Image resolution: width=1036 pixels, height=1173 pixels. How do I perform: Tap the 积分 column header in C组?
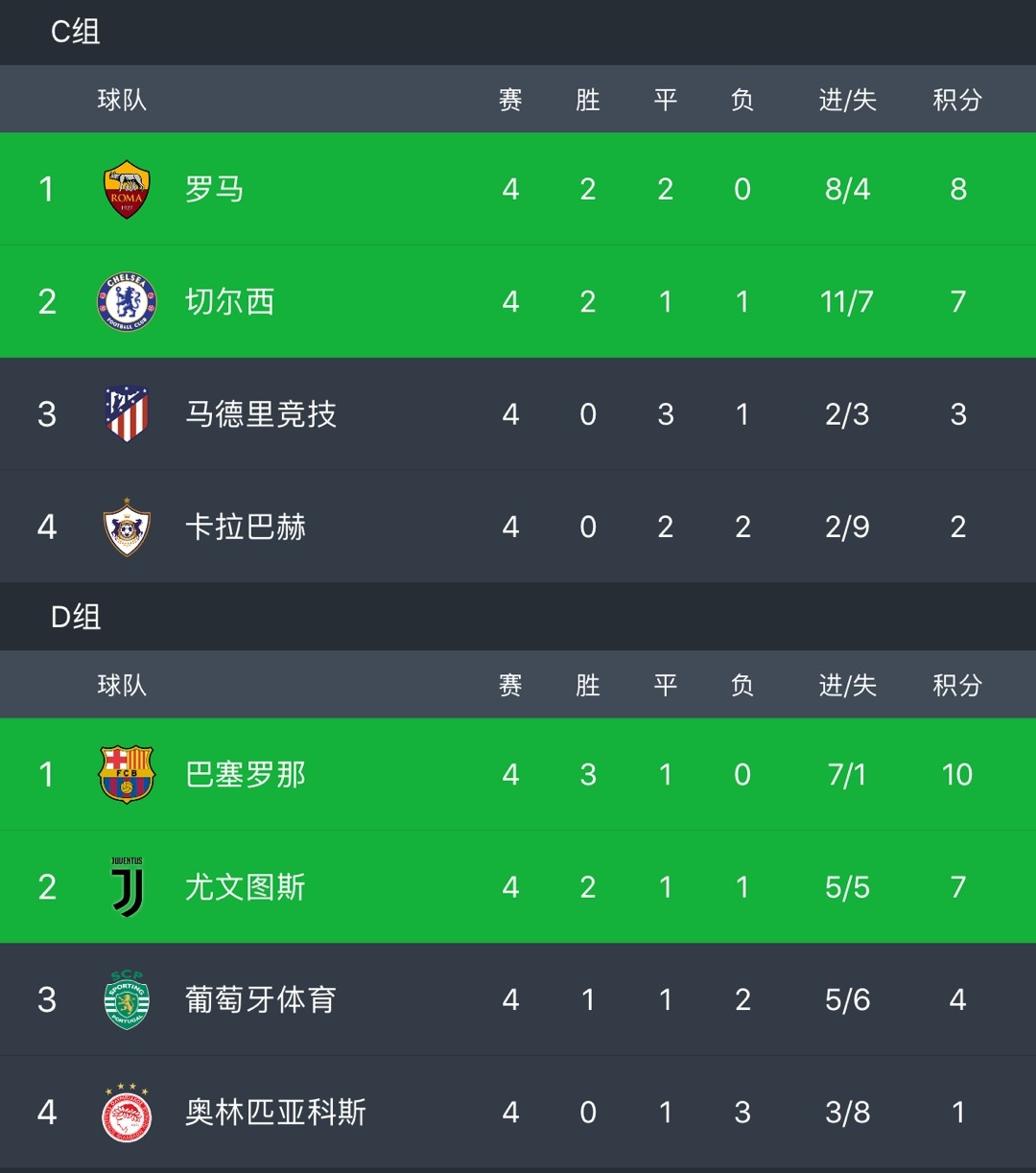(957, 100)
